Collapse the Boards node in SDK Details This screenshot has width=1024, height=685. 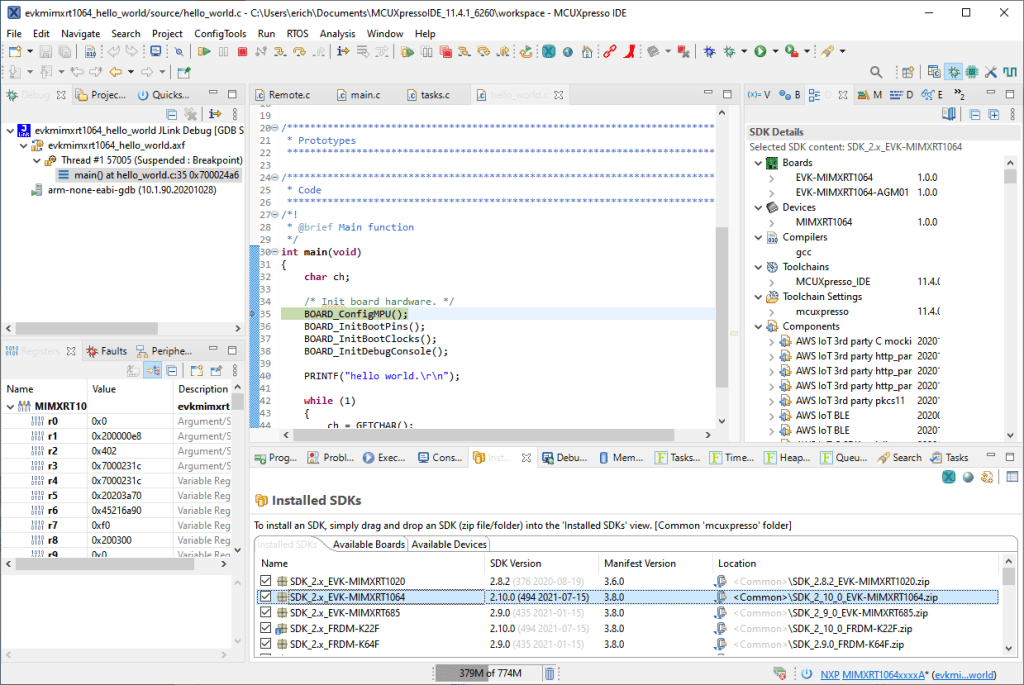pyautogui.click(x=757, y=163)
